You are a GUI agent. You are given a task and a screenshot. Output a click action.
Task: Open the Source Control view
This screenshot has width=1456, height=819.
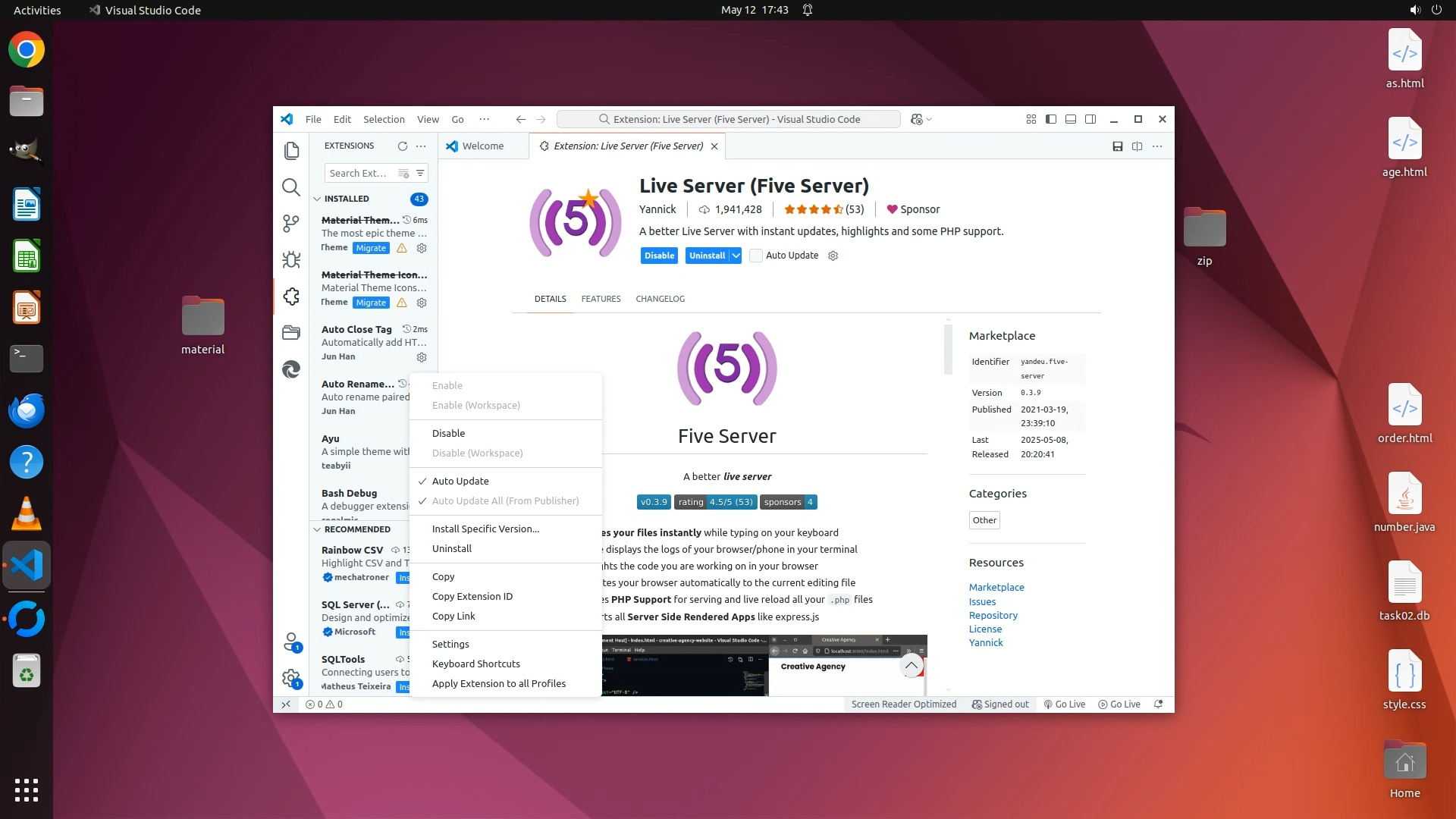click(x=291, y=224)
